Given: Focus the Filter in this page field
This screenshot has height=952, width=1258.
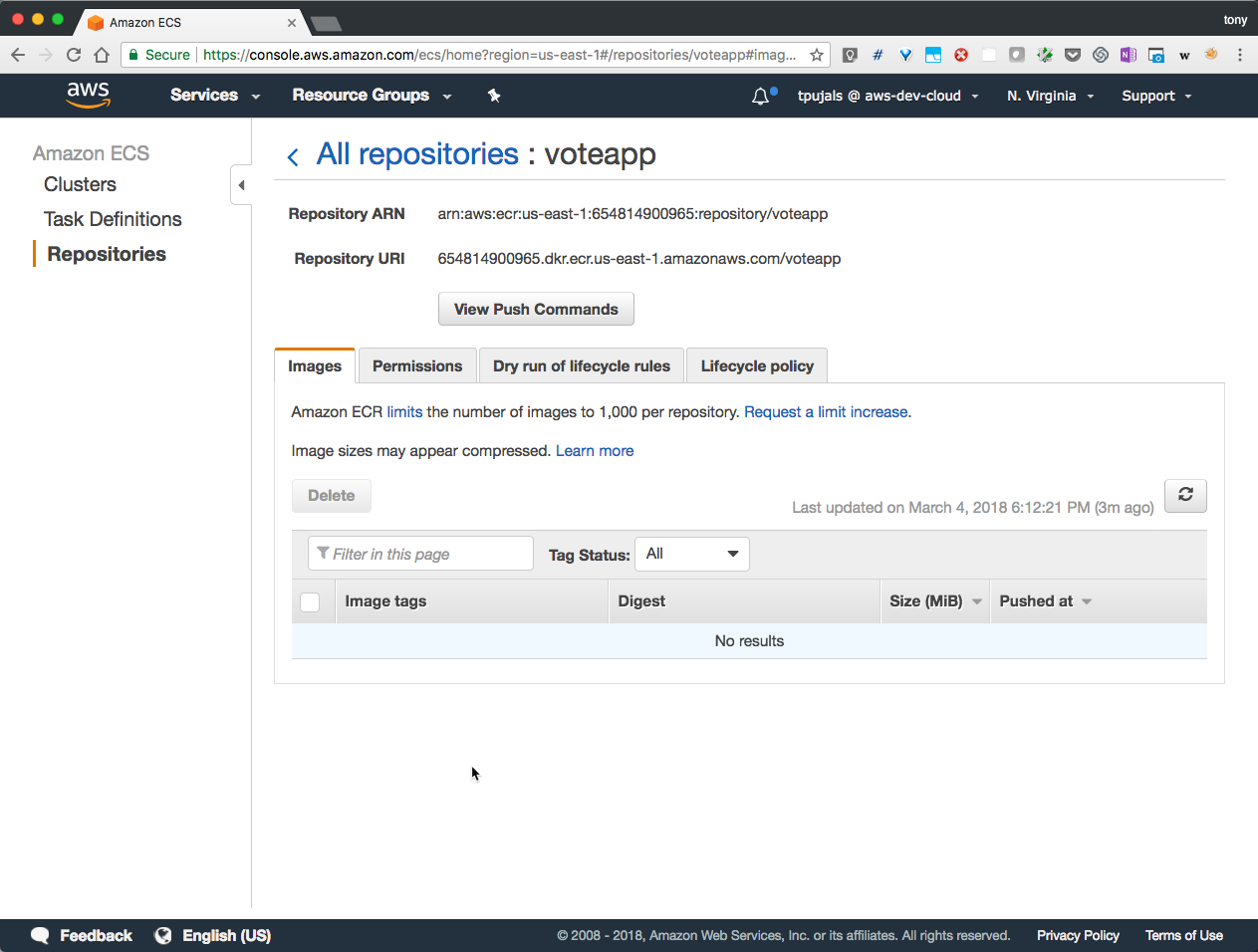Looking at the screenshot, I should [x=420, y=554].
